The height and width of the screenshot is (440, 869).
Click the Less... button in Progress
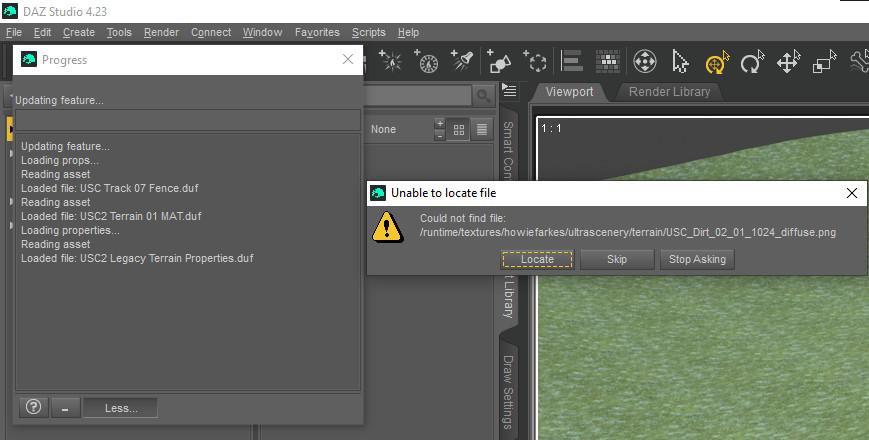(121, 408)
